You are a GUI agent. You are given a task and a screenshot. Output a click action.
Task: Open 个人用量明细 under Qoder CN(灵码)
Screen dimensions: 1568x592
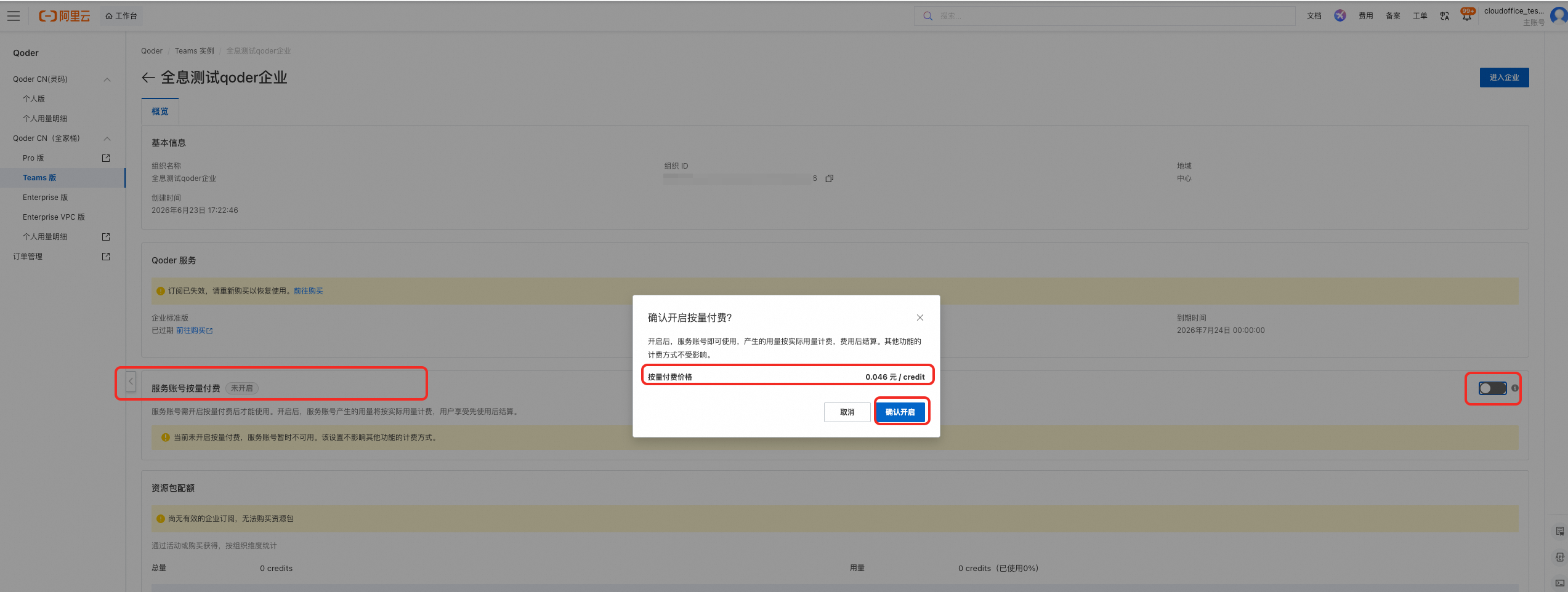(x=45, y=119)
